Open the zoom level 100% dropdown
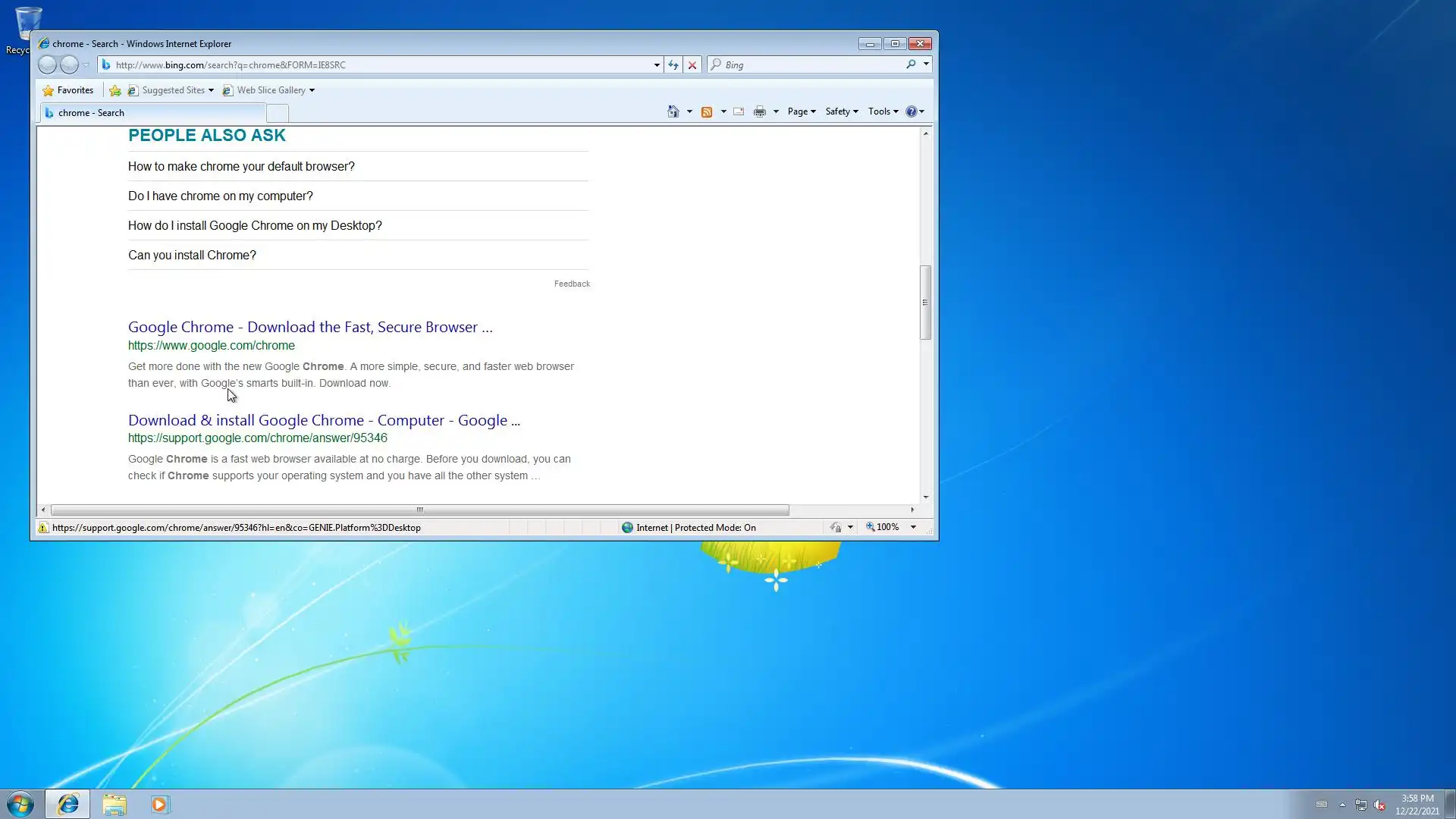Image resolution: width=1456 pixels, height=819 pixels. pyautogui.click(x=913, y=527)
